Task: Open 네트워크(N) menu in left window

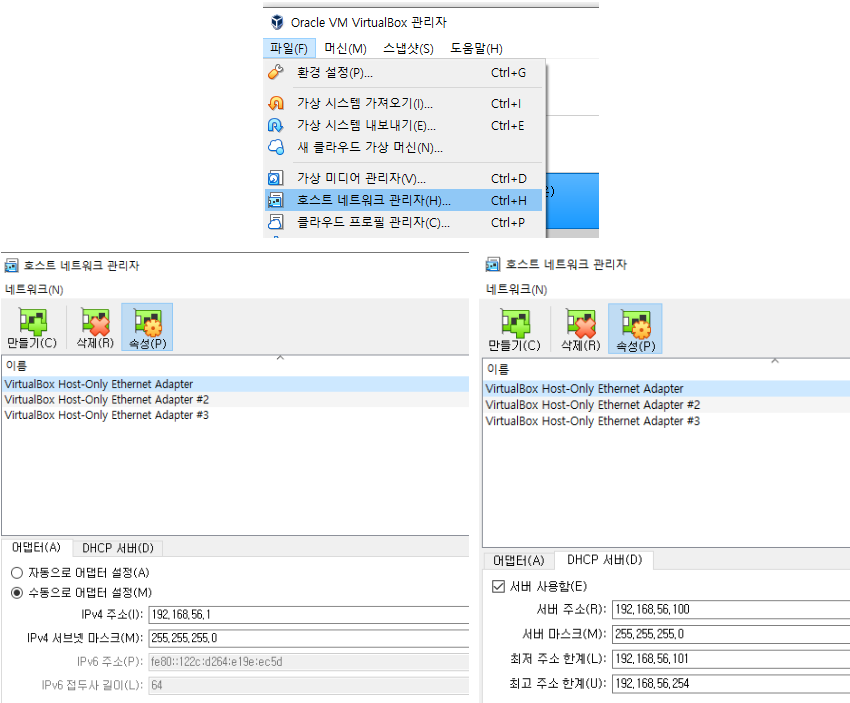Action: [34, 289]
